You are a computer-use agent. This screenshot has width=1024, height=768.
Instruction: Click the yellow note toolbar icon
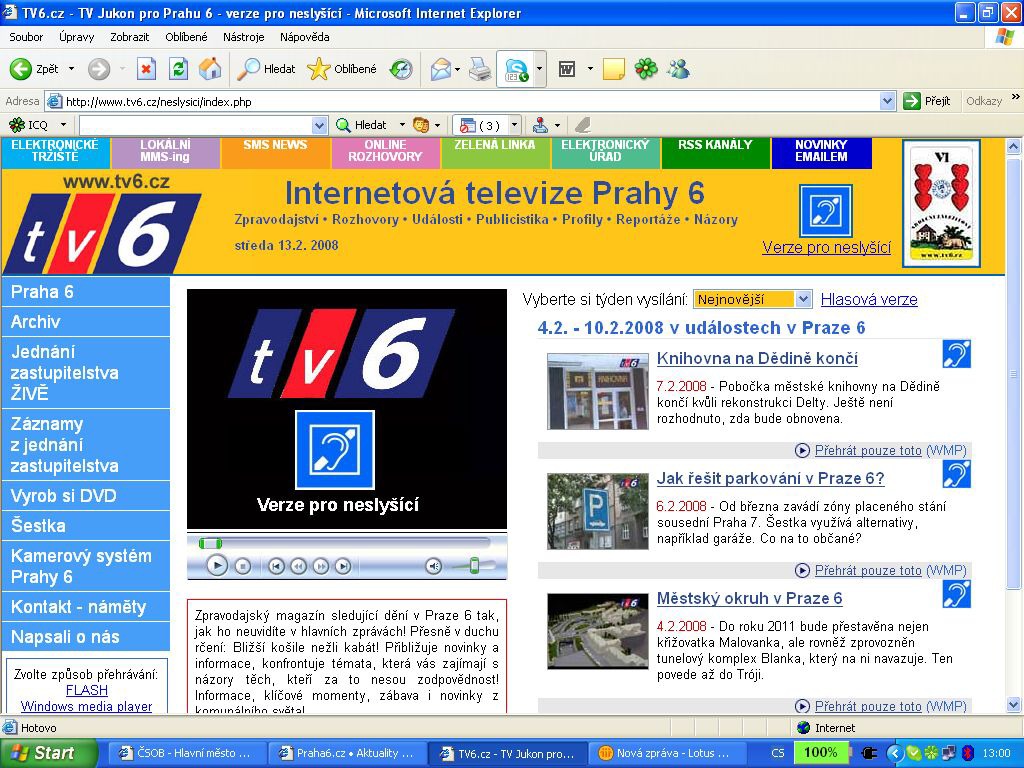613,69
